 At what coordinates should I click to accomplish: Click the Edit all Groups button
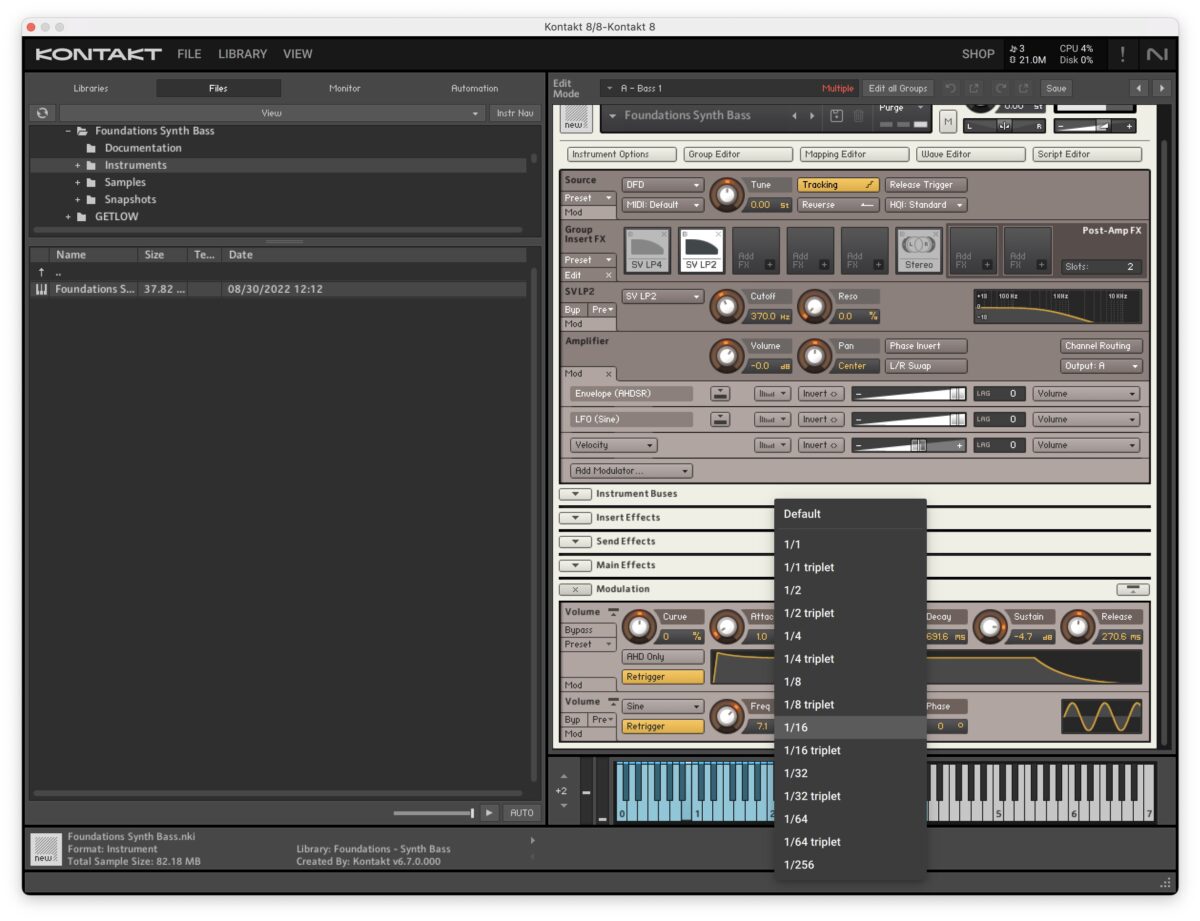[x=898, y=88]
